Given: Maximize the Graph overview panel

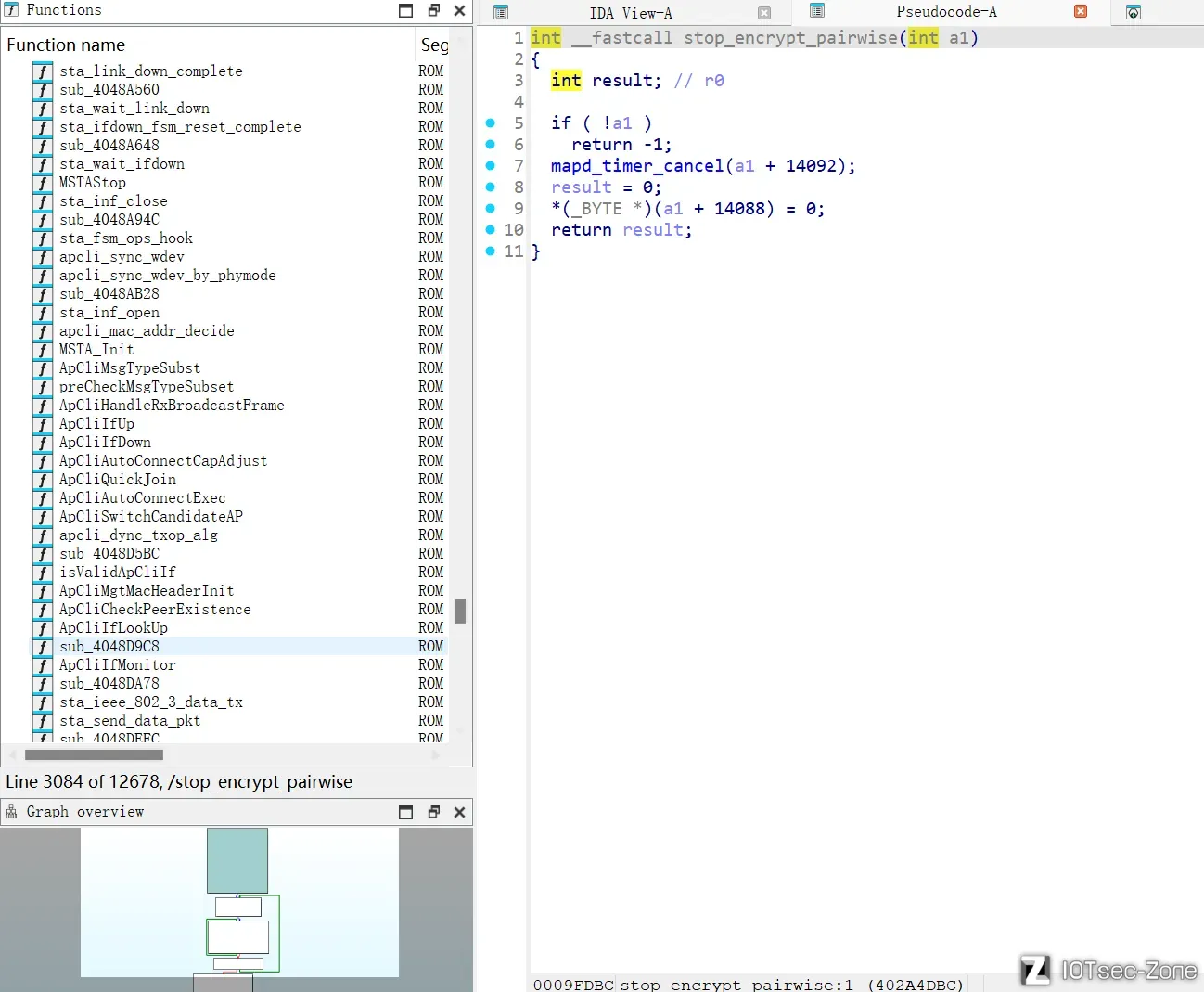Looking at the screenshot, I should pos(405,812).
